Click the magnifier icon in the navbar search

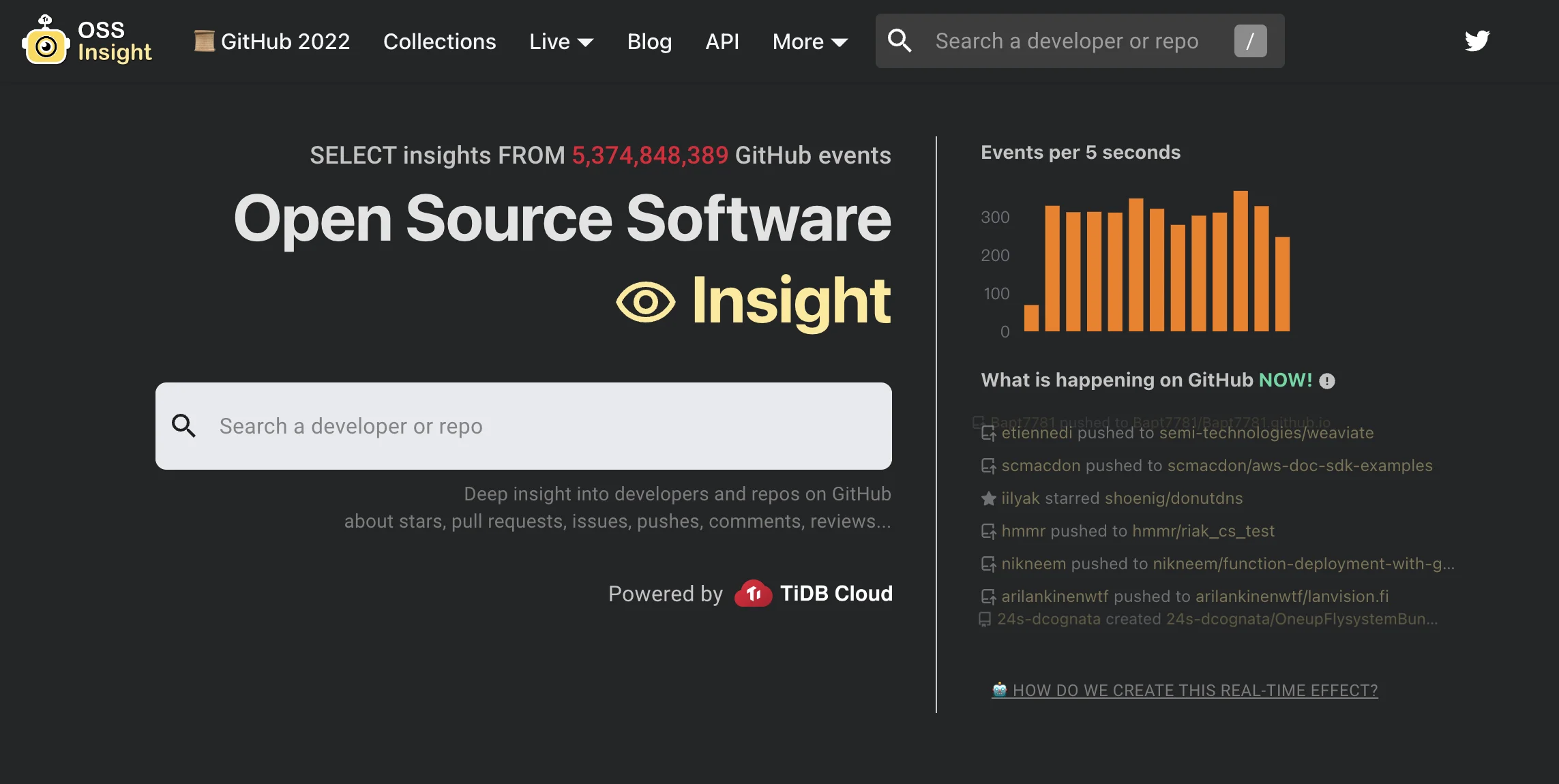click(900, 41)
